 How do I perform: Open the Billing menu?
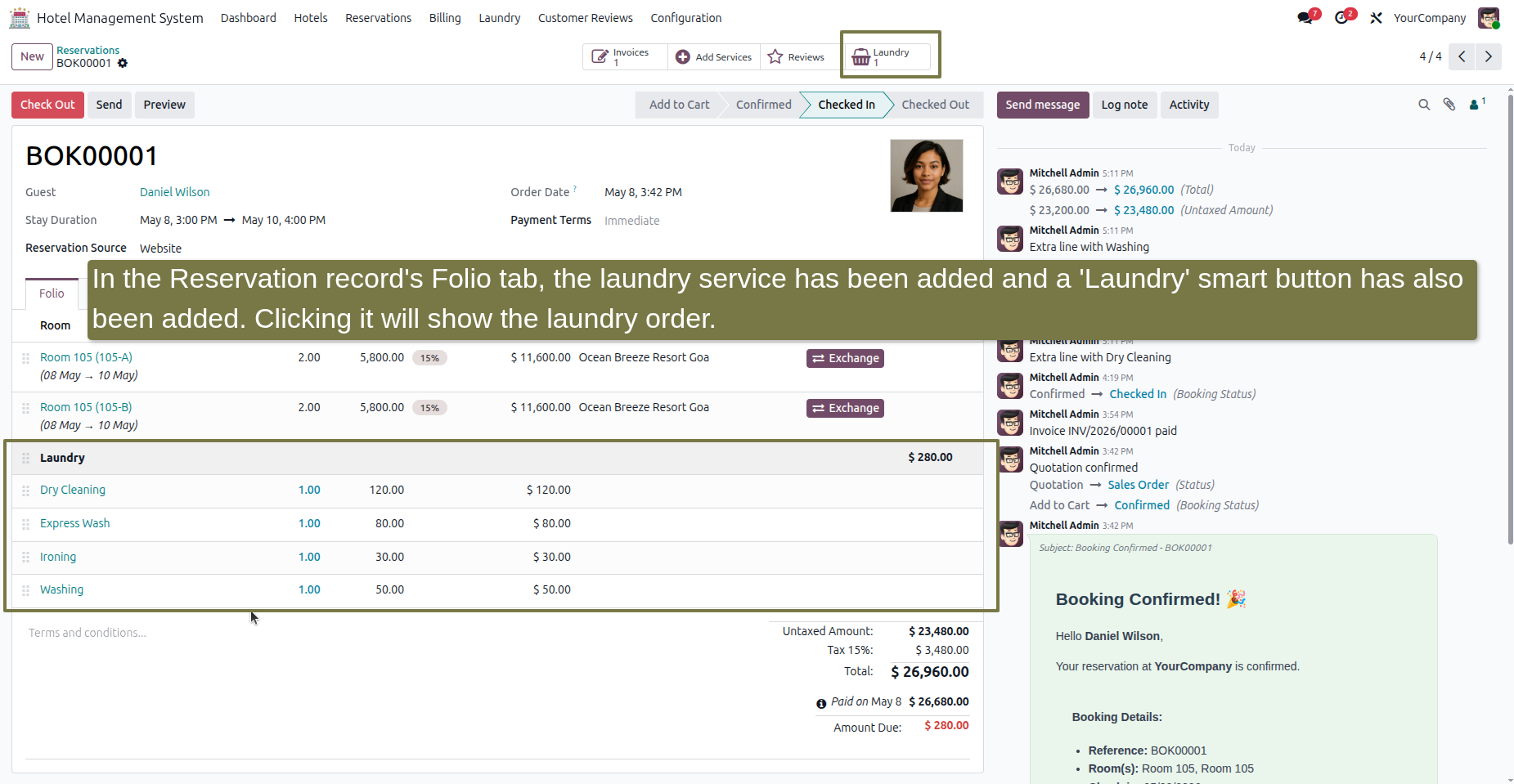coord(445,18)
